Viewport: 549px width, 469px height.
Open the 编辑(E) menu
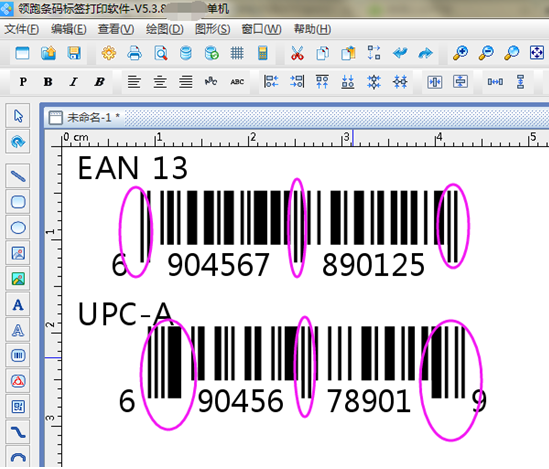69,29
